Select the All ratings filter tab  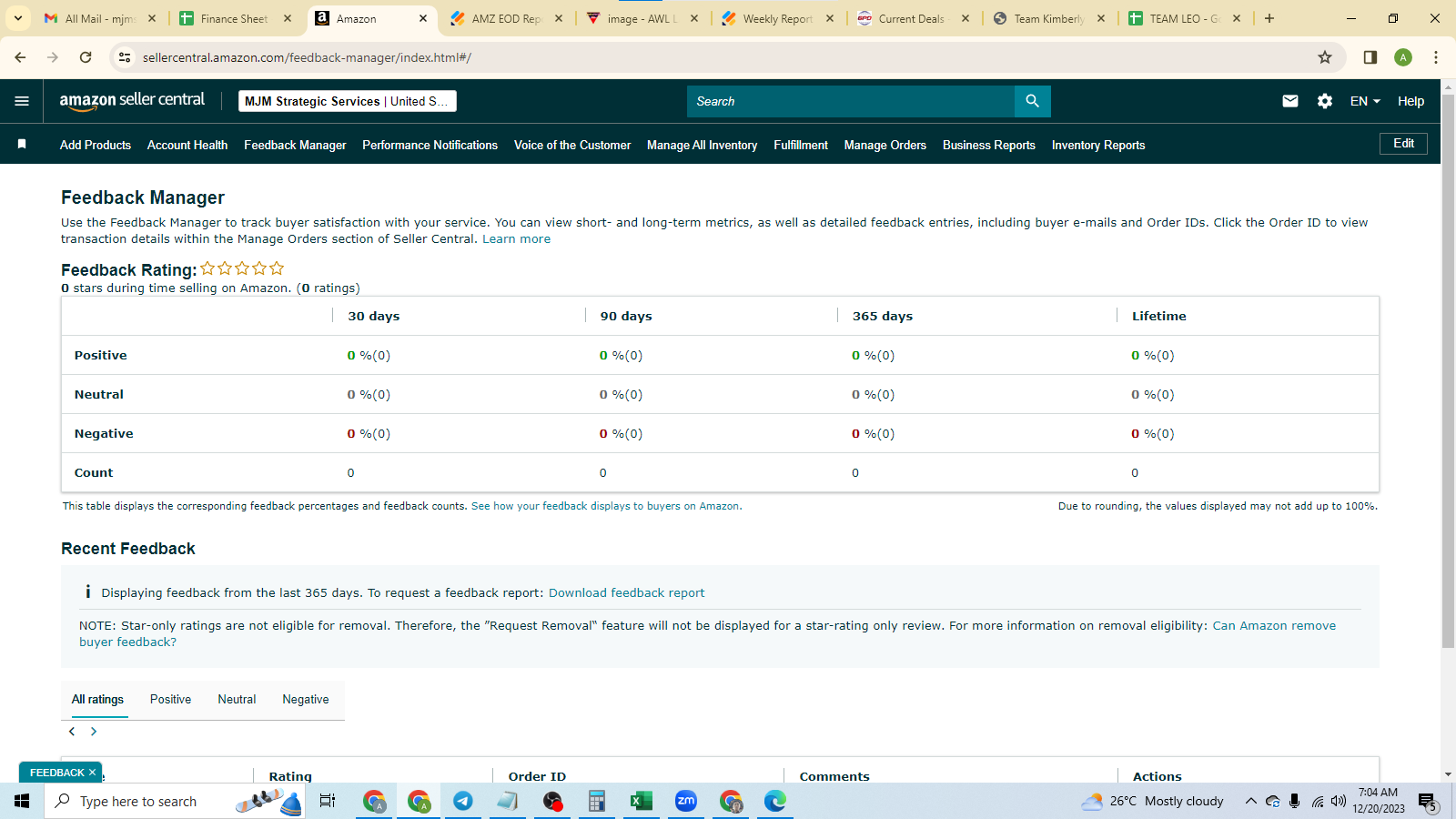click(97, 699)
